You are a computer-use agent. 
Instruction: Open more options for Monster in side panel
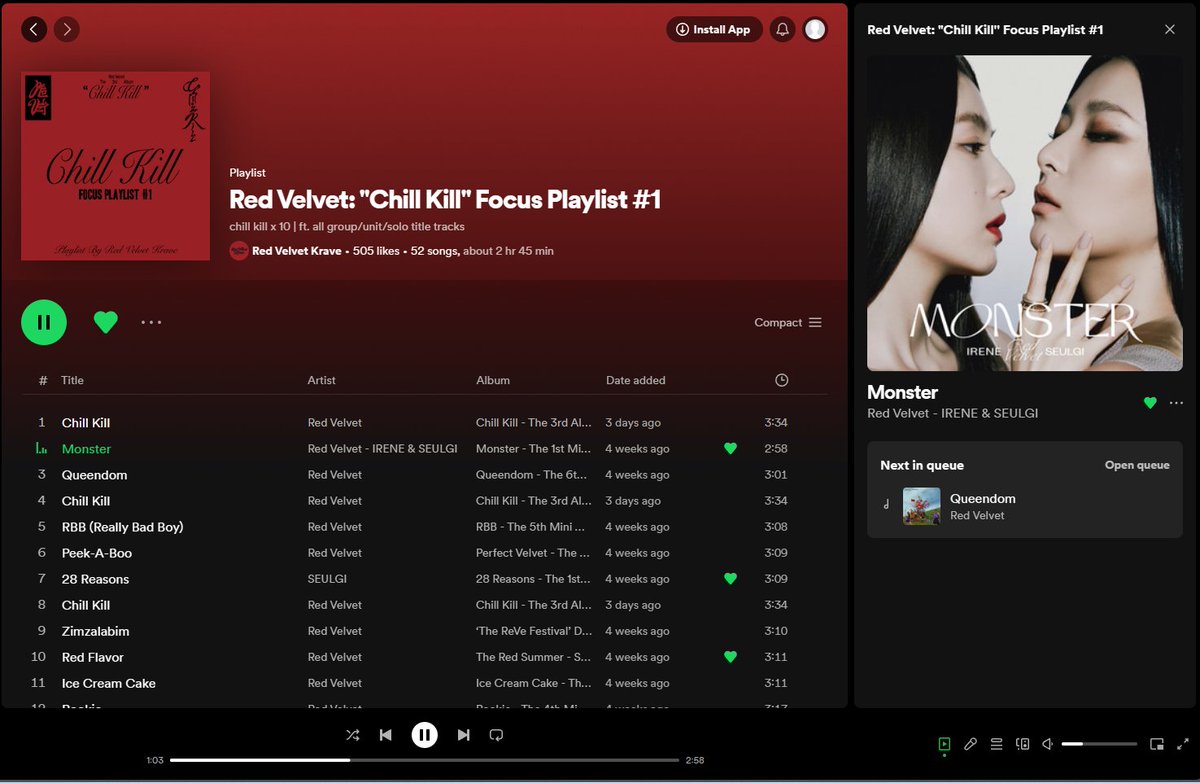click(1176, 403)
